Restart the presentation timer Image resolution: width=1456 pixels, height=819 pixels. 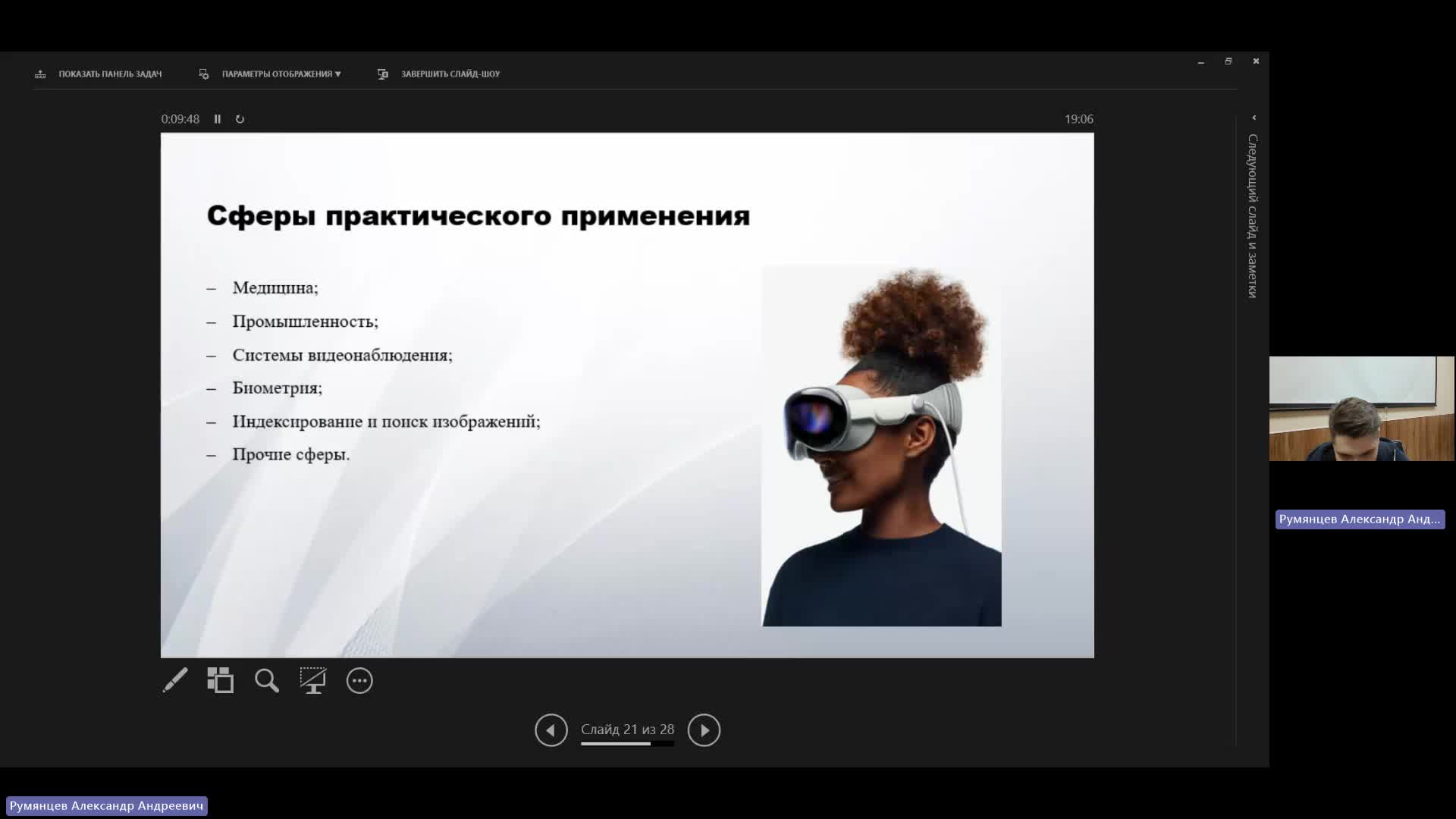(x=240, y=119)
